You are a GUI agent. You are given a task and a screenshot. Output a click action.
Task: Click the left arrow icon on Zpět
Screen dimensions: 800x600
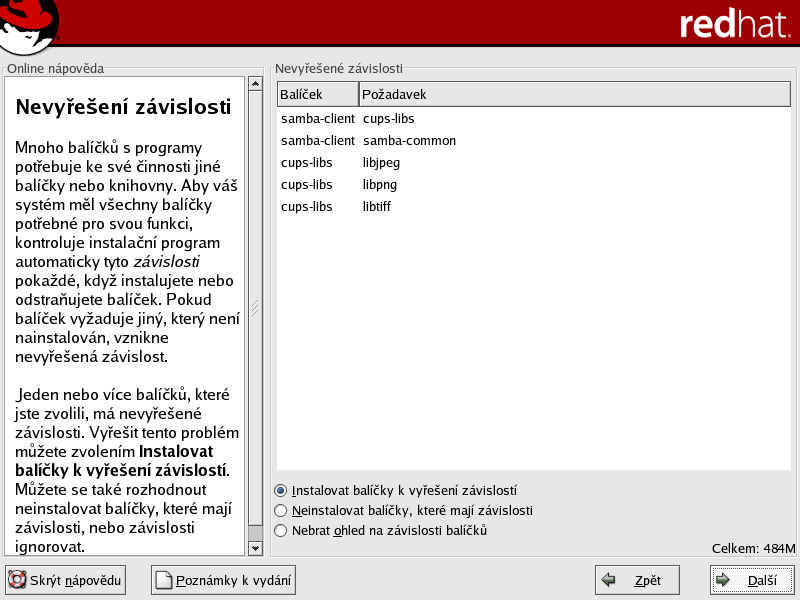tap(608, 580)
